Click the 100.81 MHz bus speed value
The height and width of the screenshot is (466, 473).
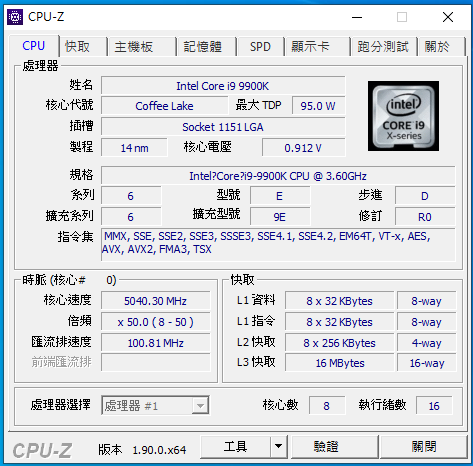[156, 343]
